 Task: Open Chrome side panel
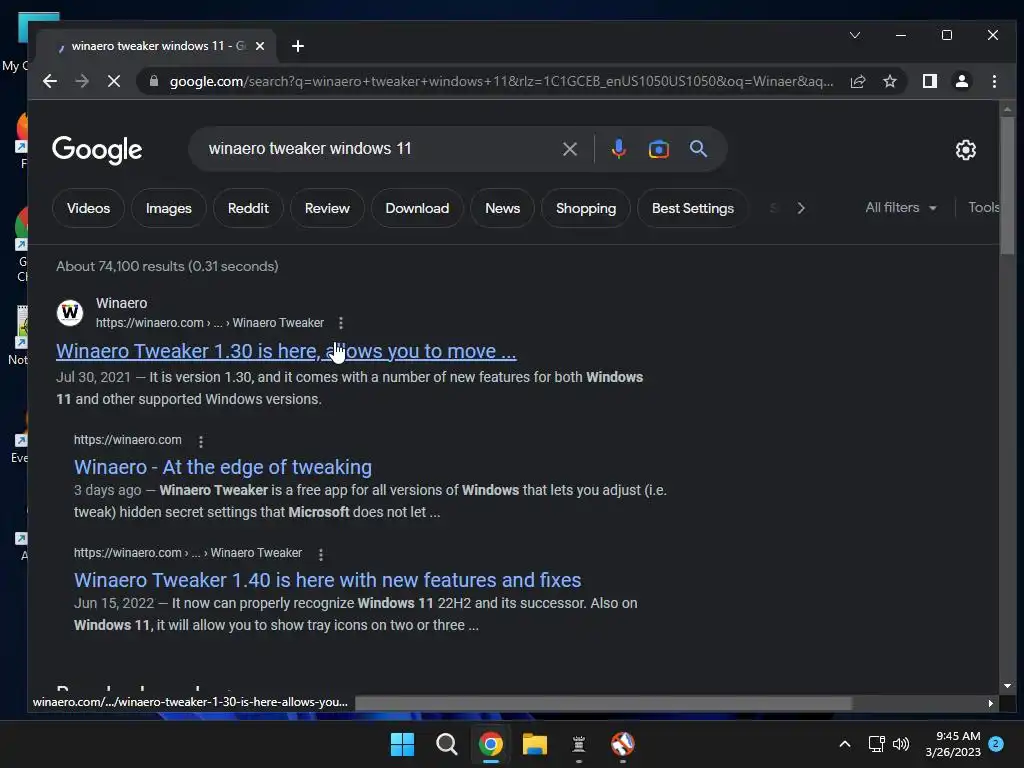point(929,81)
